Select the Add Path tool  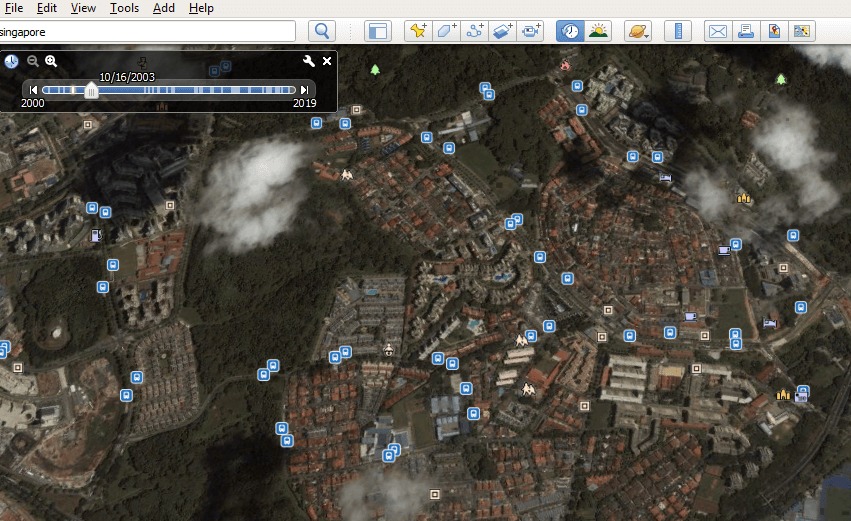[475, 31]
